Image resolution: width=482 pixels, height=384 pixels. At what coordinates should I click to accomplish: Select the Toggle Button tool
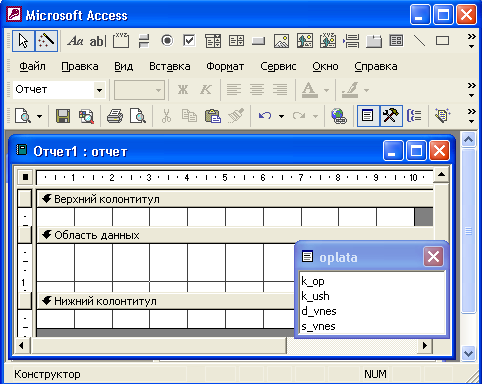point(144,41)
